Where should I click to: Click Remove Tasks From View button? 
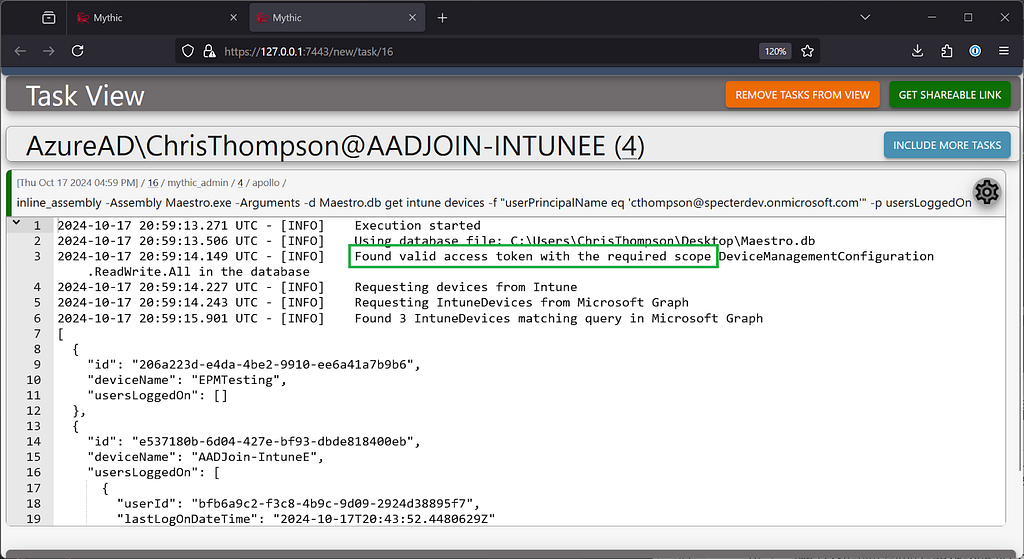point(803,95)
